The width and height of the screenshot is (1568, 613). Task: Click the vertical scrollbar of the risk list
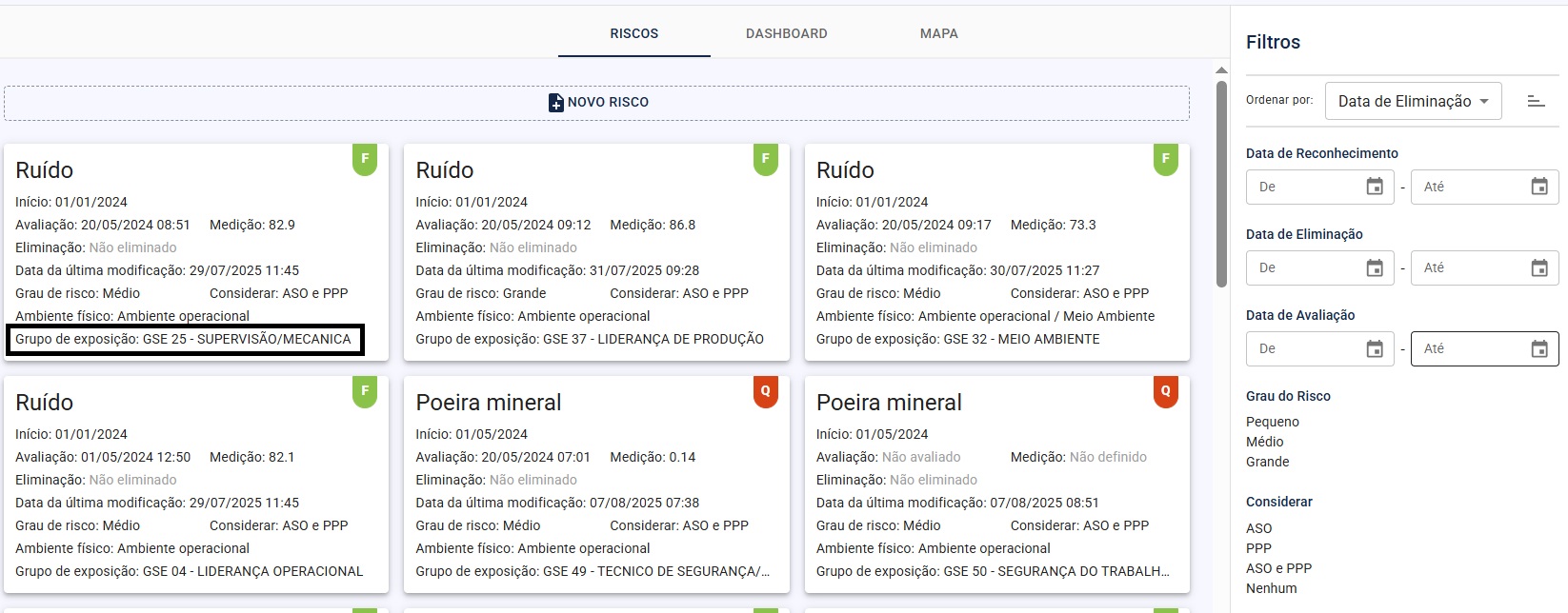[1221, 181]
